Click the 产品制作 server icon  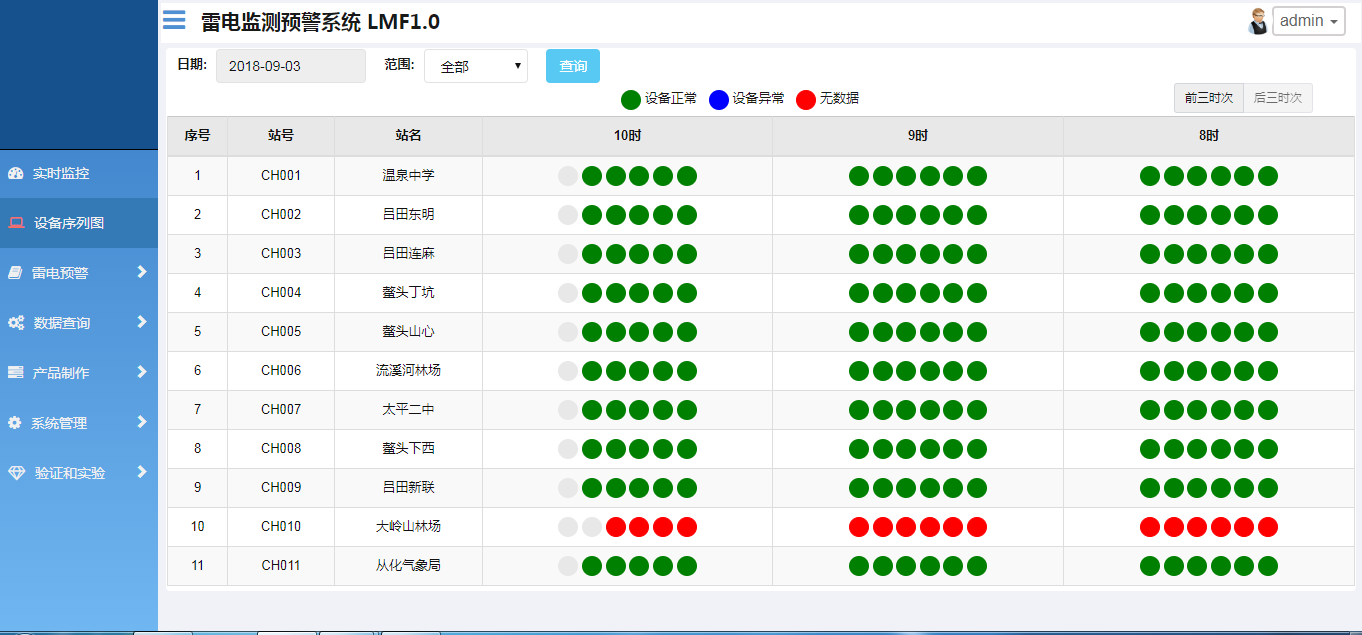tap(15, 372)
